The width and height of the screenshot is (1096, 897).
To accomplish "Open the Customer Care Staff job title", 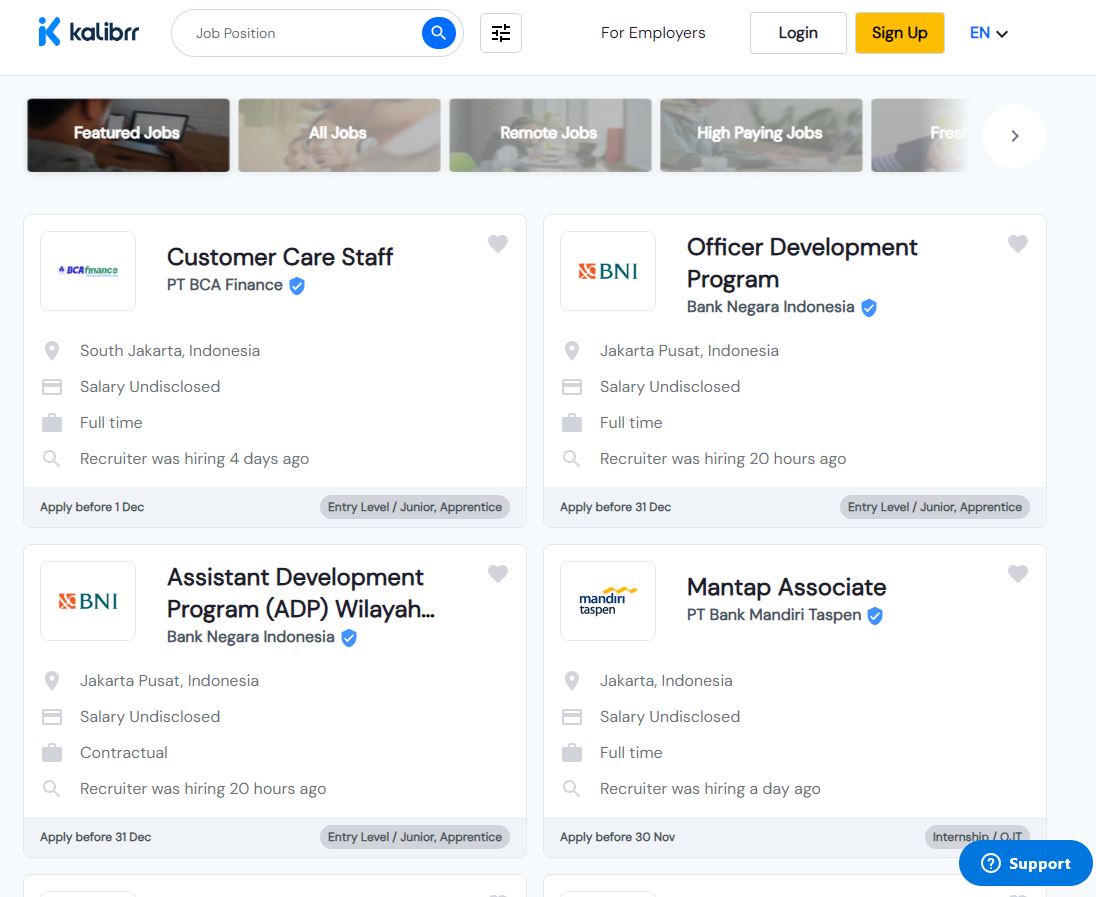I will click(x=280, y=257).
